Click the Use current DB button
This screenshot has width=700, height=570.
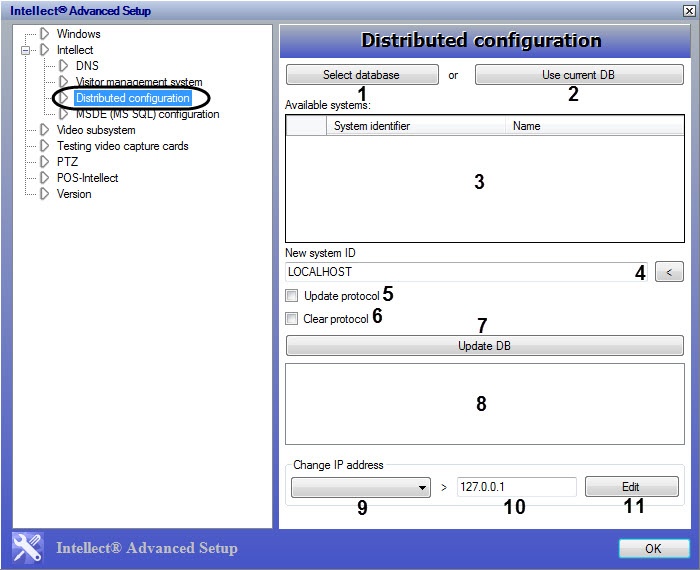(x=579, y=75)
